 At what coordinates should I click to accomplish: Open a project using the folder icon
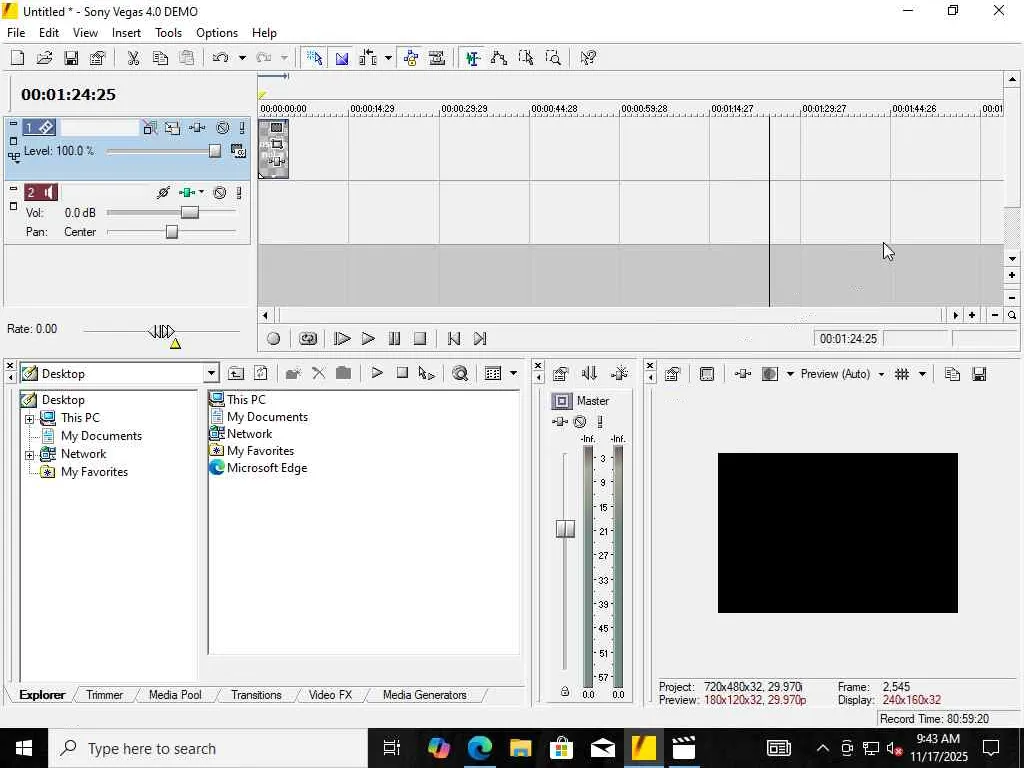44,58
